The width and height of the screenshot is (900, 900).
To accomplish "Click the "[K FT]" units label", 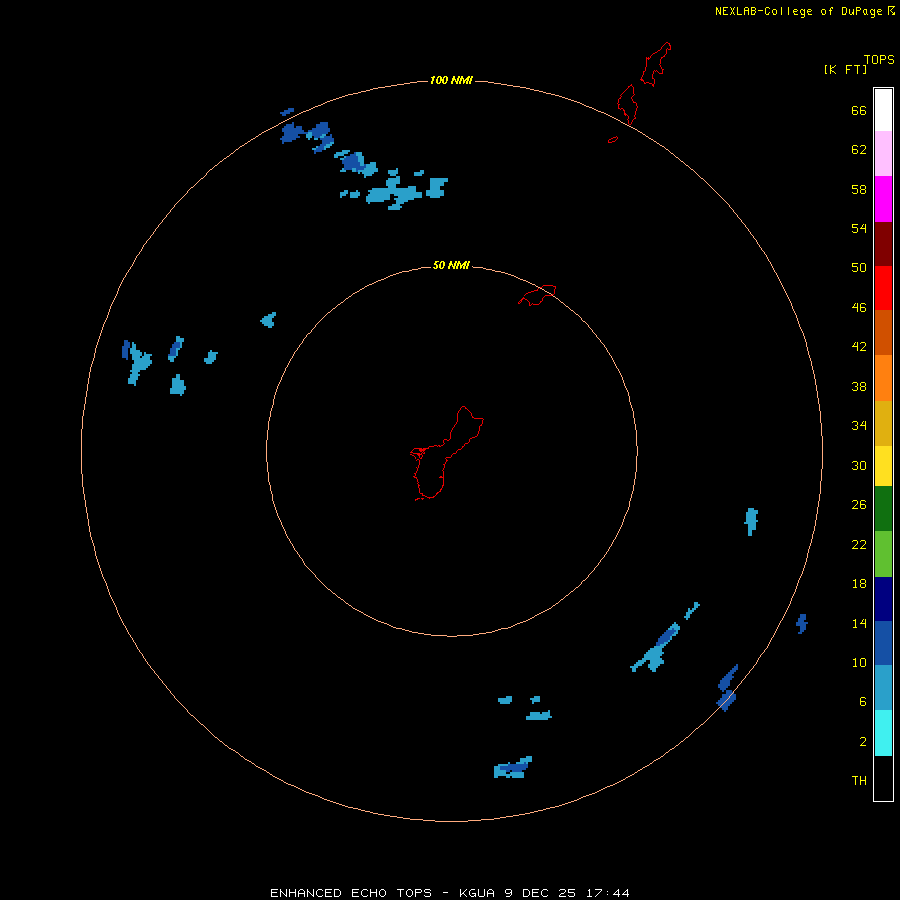I will click(x=845, y=69).
